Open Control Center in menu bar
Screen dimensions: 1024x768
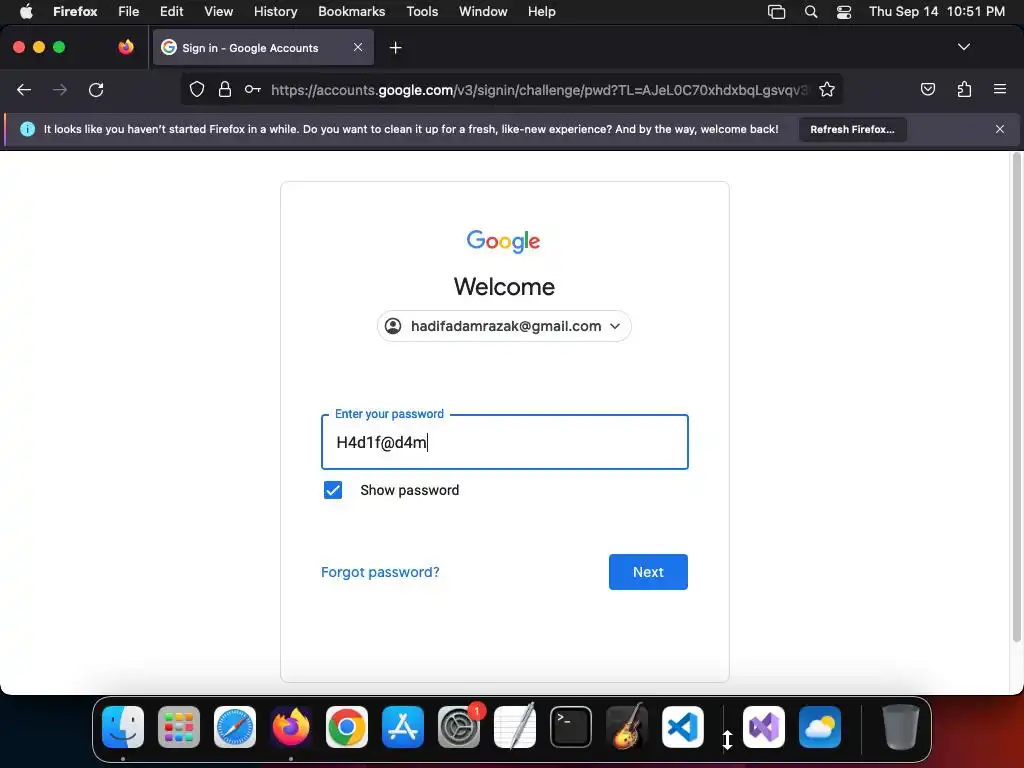pyautogui.click(x=844, y=12)
